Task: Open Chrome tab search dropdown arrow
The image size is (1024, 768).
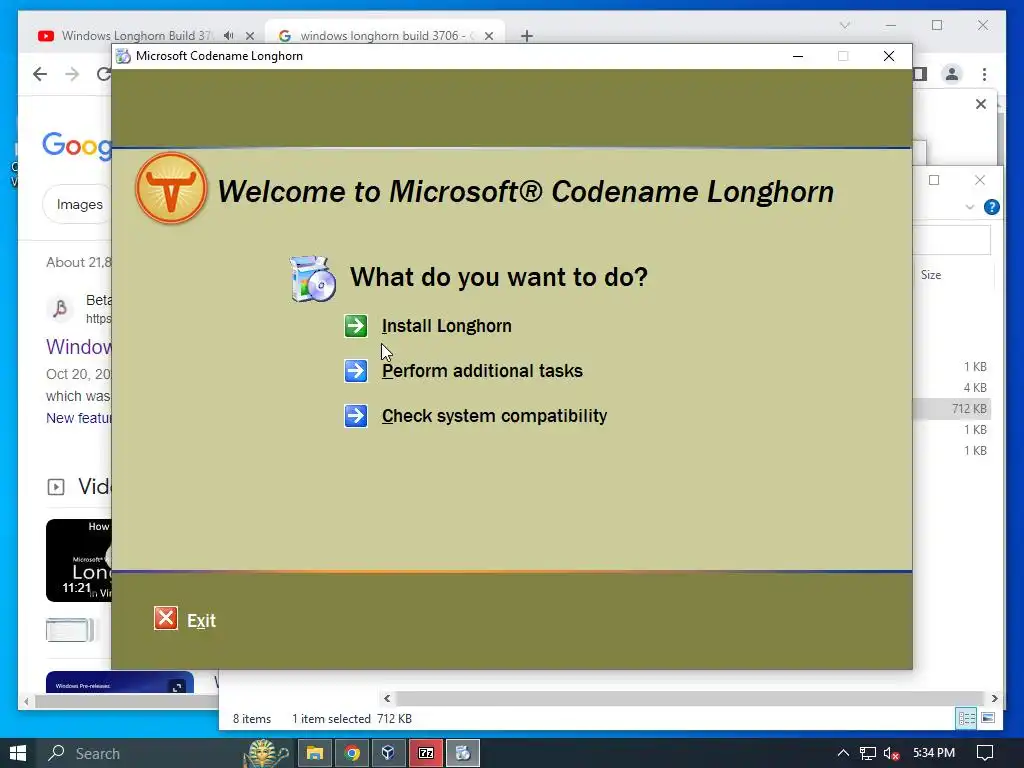Action: (x=844, y=25)
